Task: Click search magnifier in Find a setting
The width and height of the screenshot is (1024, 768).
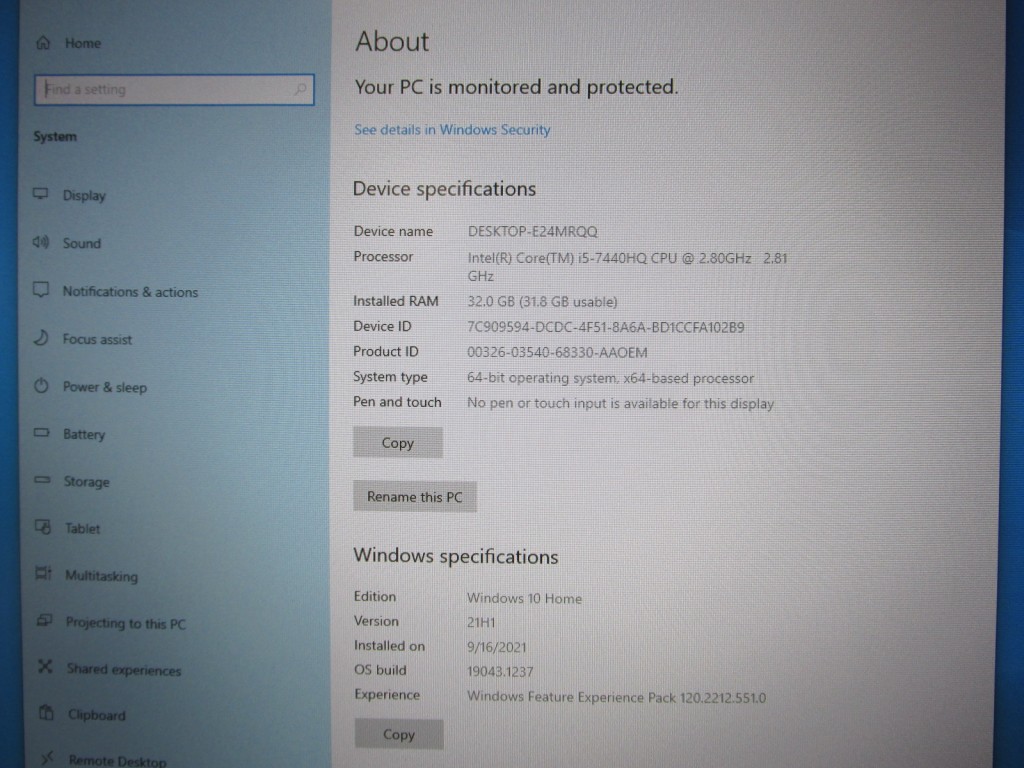Action: 300,90
